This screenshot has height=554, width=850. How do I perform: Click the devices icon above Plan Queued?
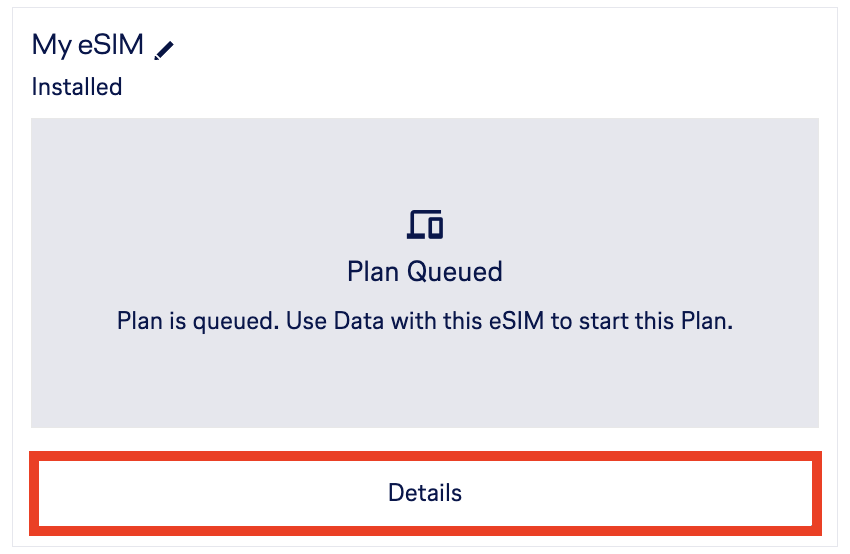click(425, 224)
